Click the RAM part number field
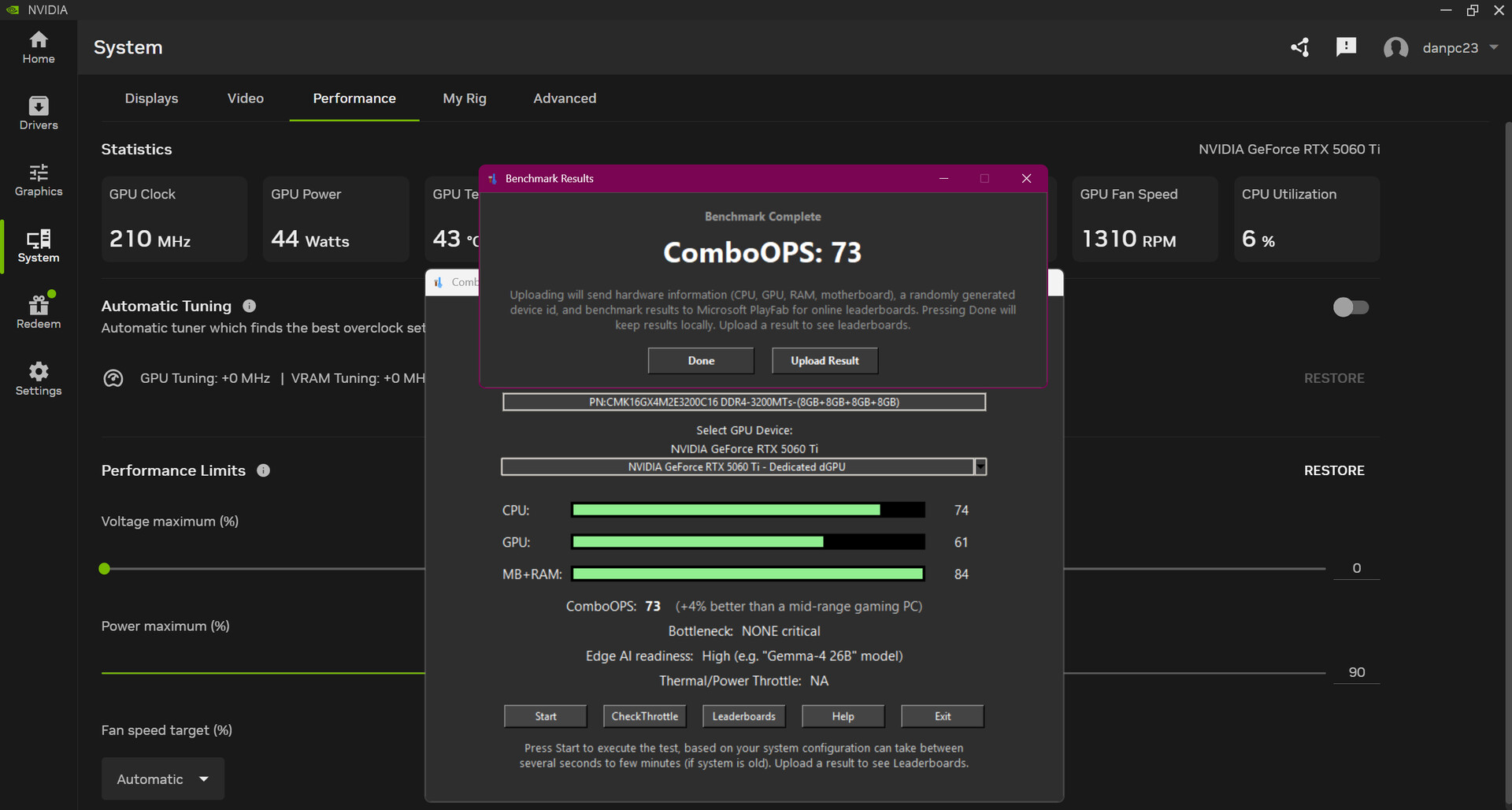1512x810 pixels. (744, 402)
